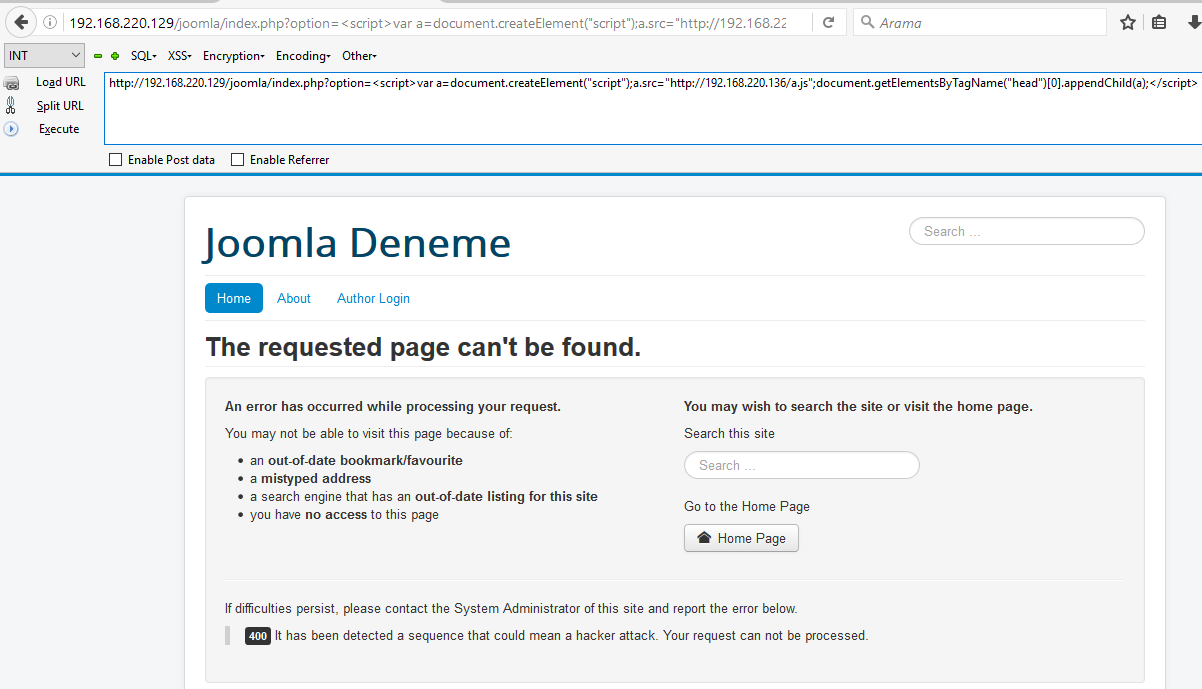Click the Joomla Deneme site title

[358, 243]
